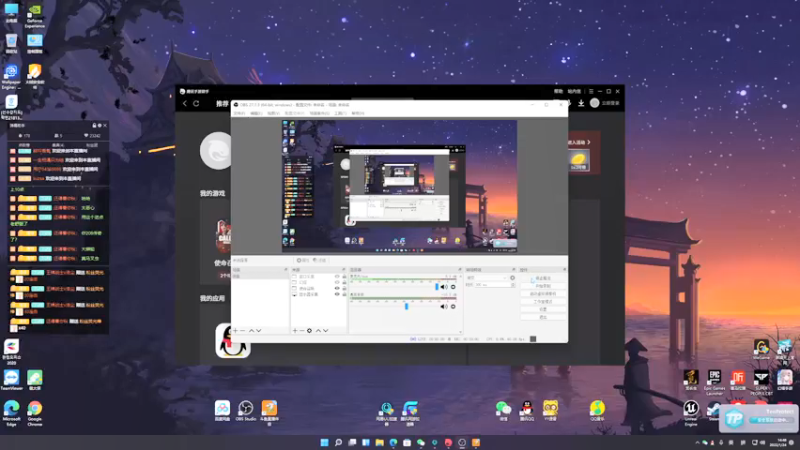Go back in Tencent assistant window
The width and height of the screenshot is (800, 450).
pos(185,104)
